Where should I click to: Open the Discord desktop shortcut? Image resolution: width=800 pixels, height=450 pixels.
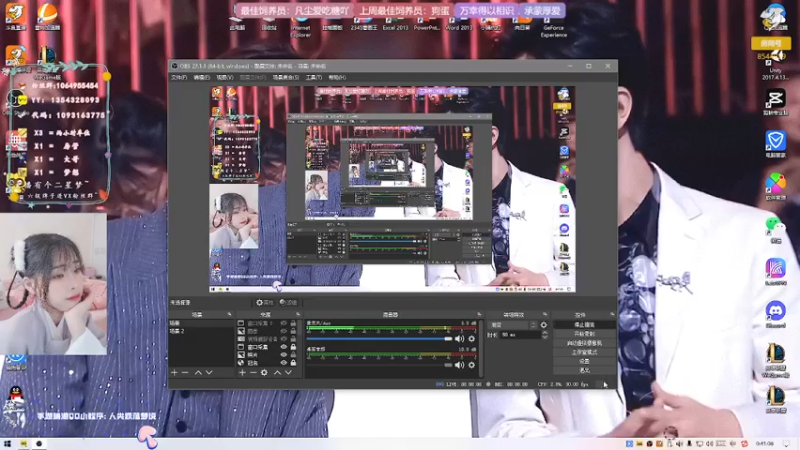tap(775, 314)
